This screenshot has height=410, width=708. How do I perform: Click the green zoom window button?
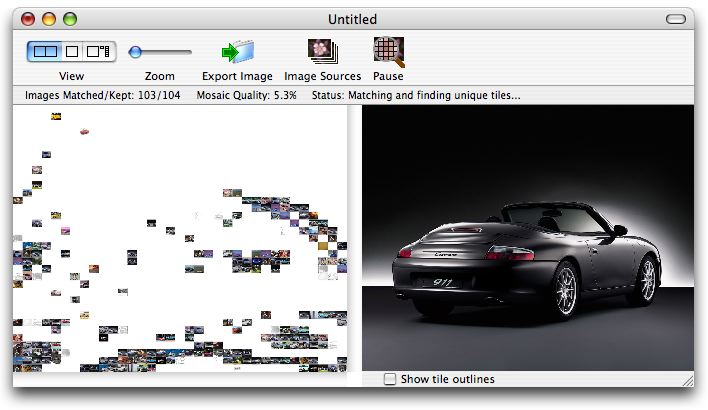pos(70,19)
